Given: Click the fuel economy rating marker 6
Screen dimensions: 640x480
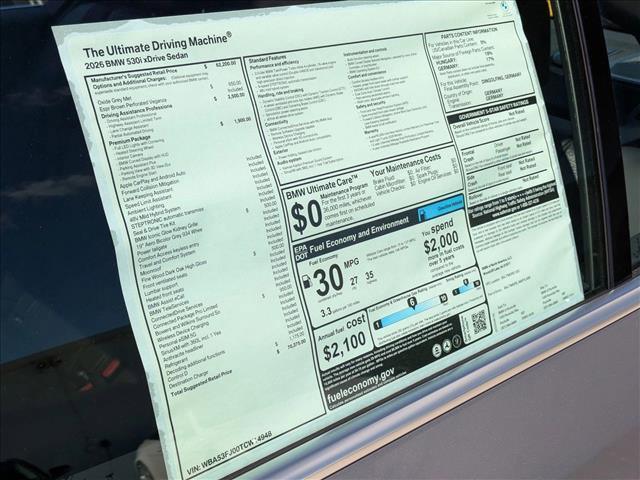Looking at the screenshot, I should coord(412,302).
